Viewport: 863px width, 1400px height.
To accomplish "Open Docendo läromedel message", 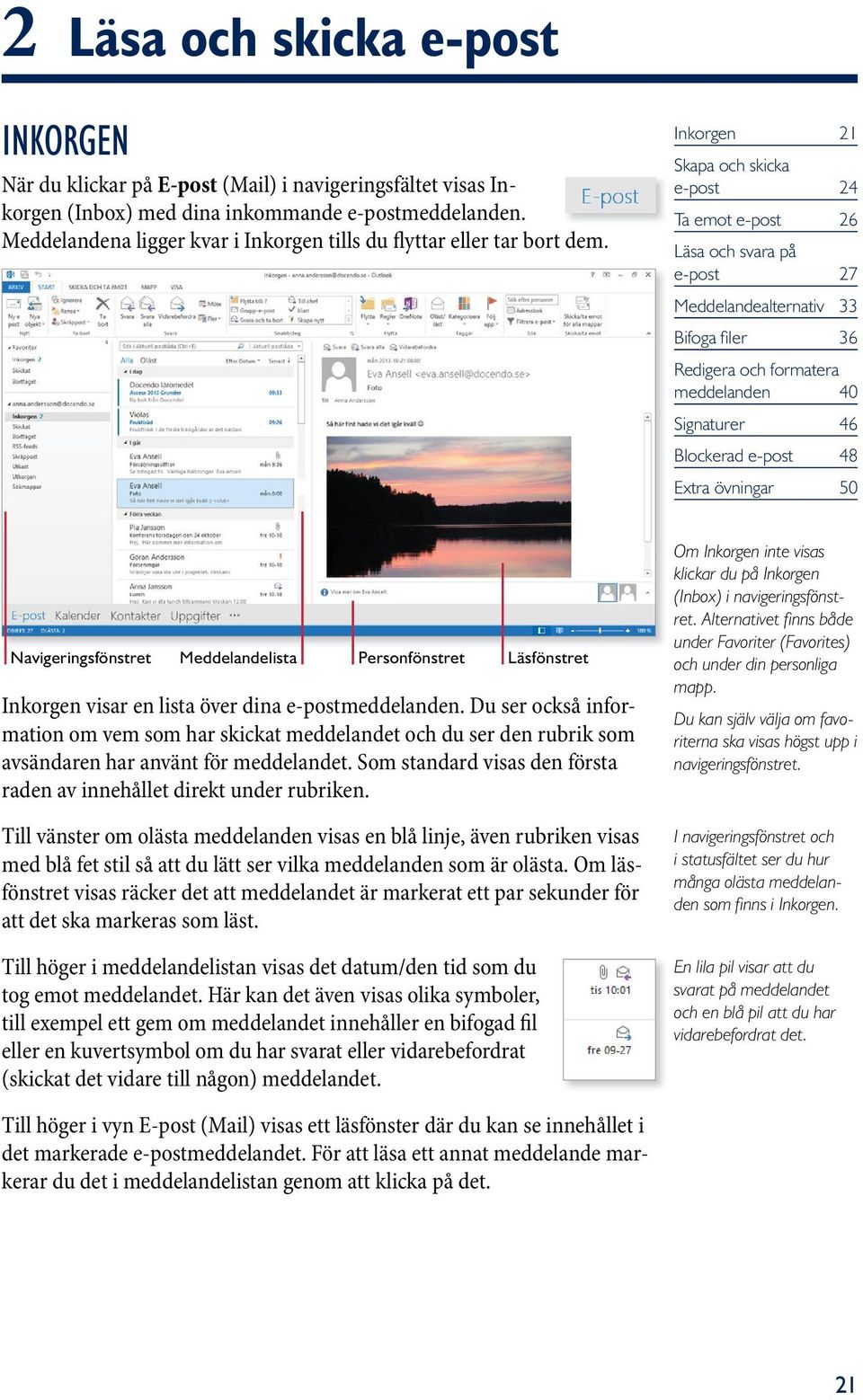I will coord(206,392).
